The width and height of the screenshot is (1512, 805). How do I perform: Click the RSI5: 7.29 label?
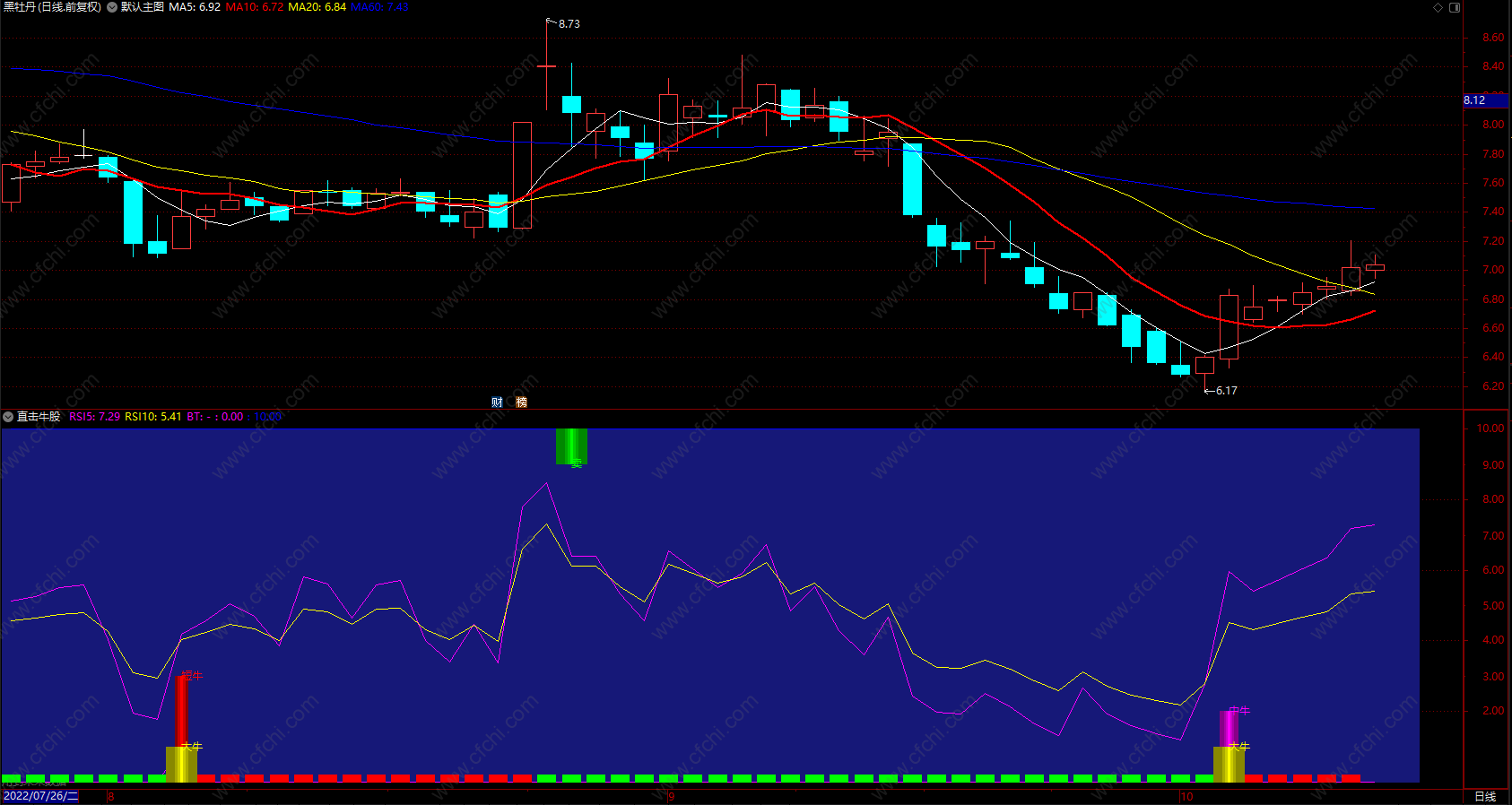tap(94, 417)
